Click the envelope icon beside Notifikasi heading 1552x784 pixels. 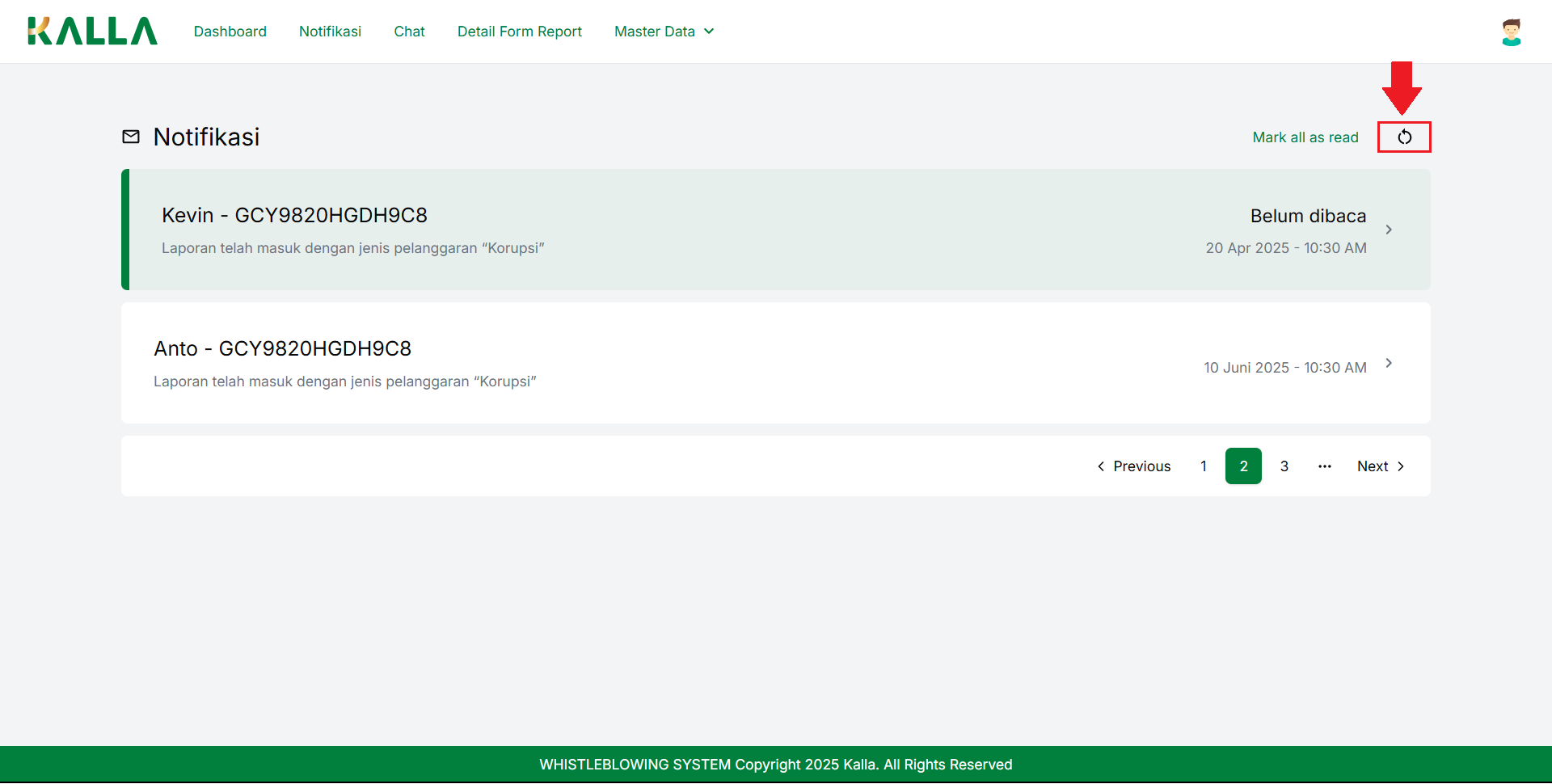pyautogui.click(x=131, y=137)
